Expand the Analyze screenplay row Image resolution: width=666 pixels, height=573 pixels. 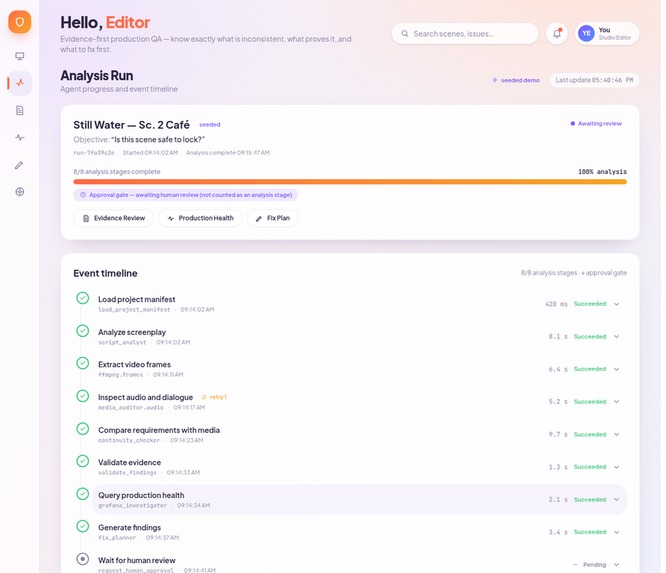point(616,336)
